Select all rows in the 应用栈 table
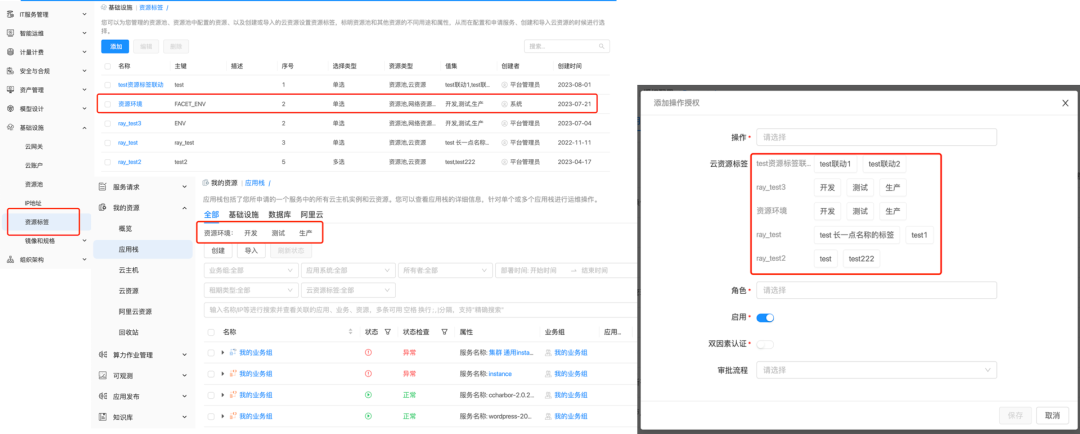 click(211, 332)
